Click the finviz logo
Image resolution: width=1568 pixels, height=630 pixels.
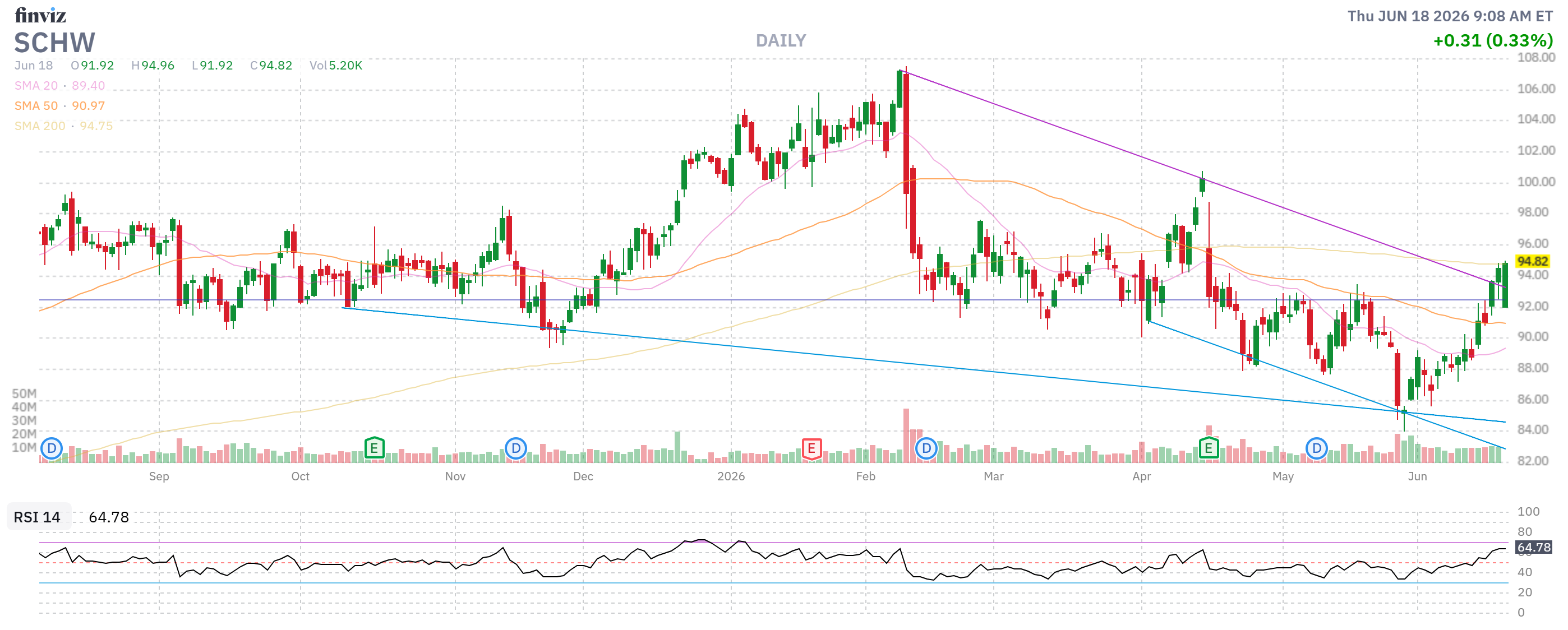(x=40, y=15)
